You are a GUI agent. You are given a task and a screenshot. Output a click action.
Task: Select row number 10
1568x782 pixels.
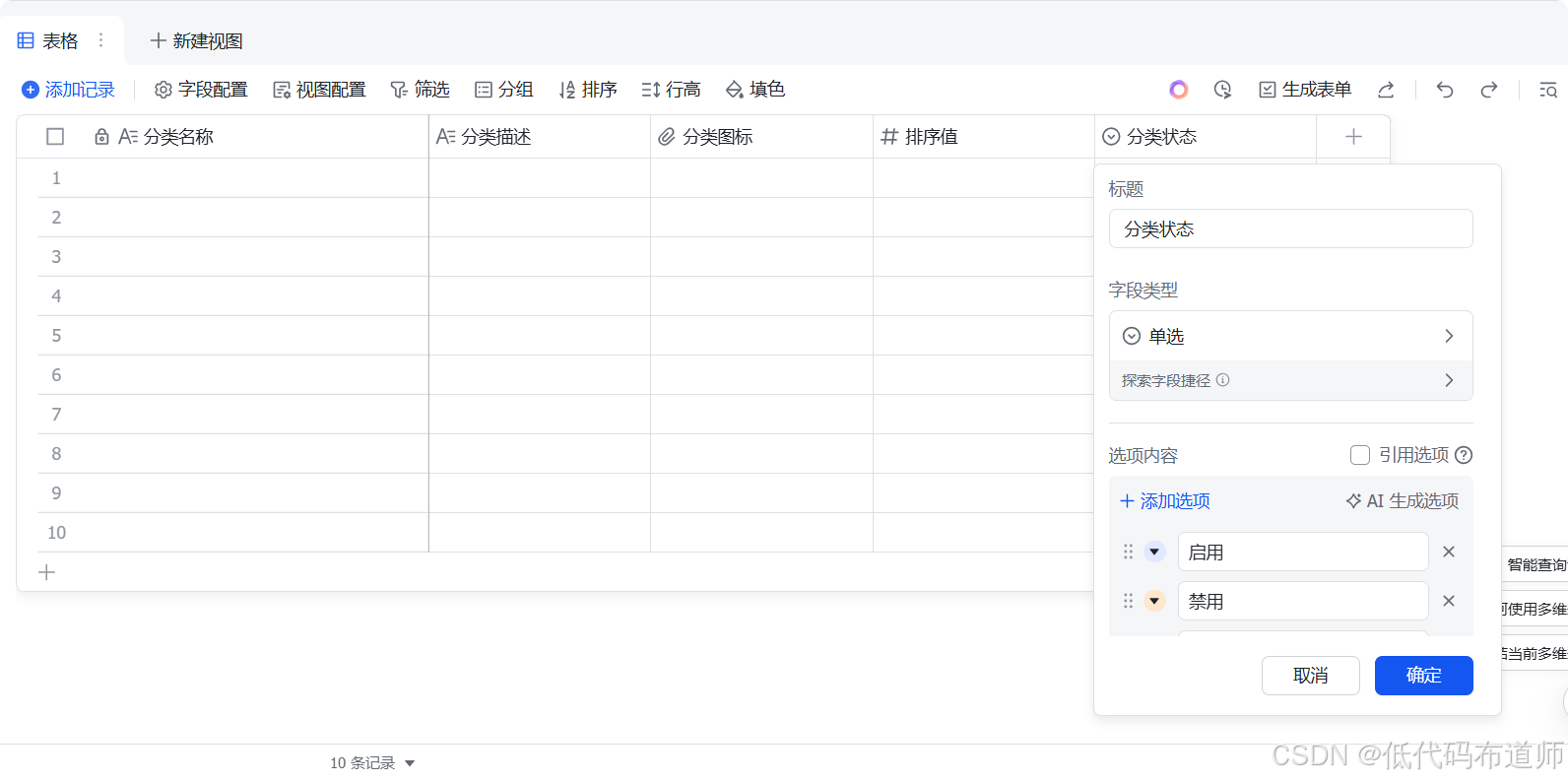tap(56, 533)
